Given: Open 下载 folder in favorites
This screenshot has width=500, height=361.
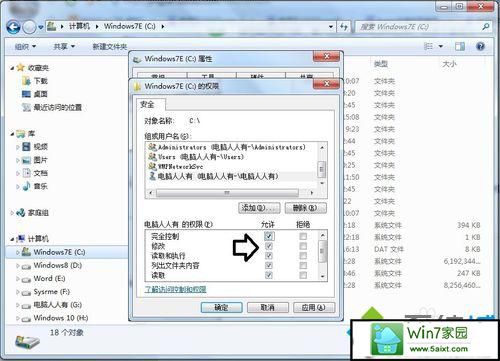Looking at the screenshot, I should point(35,81).
